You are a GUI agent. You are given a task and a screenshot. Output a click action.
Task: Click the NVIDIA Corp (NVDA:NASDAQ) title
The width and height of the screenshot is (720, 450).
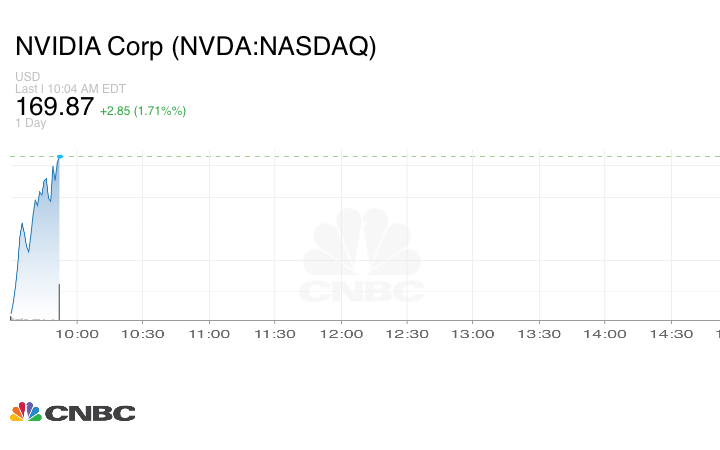(x=196, y=47)
